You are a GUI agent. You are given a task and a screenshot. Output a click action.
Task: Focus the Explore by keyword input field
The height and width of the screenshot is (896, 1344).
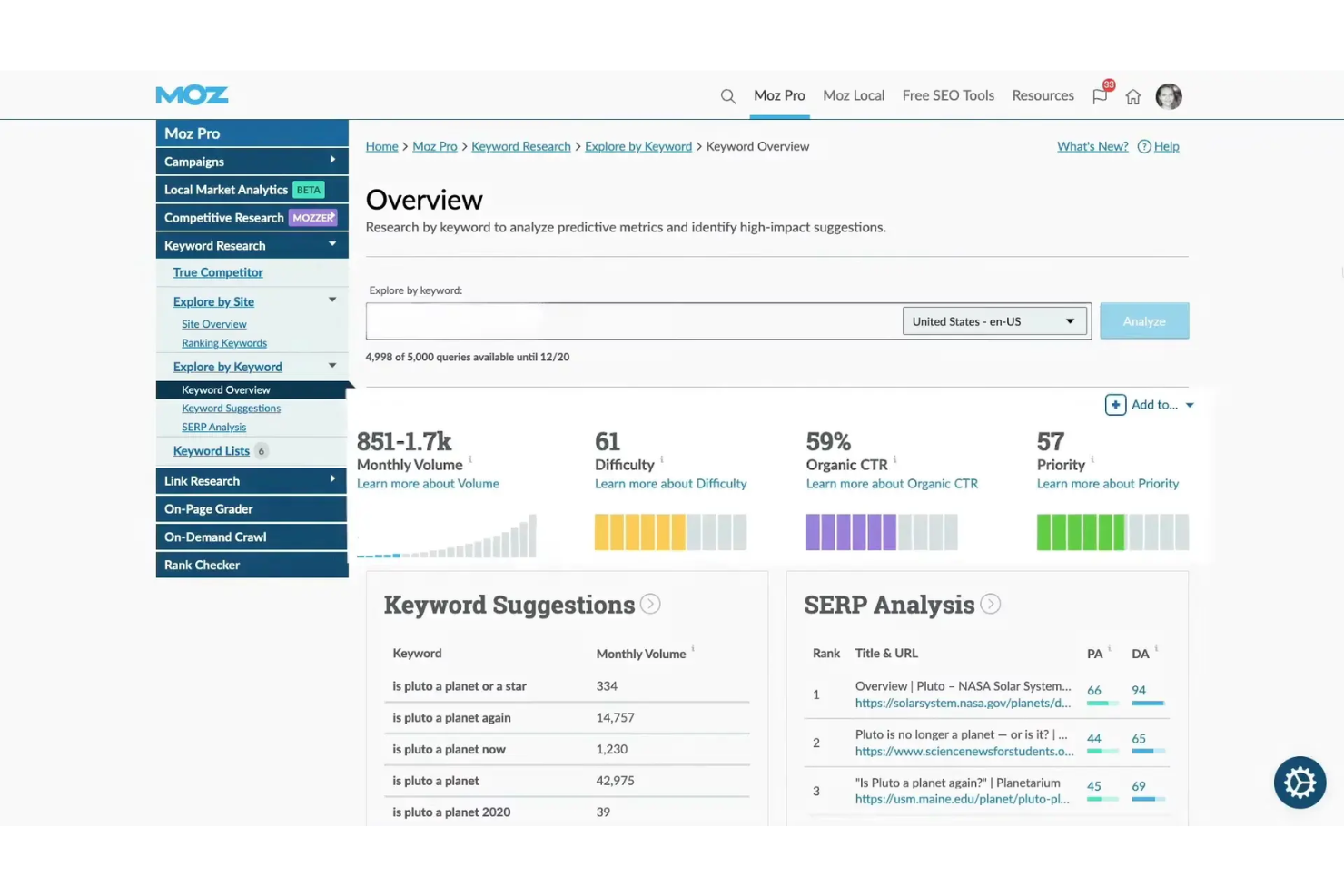pos(633,321)
